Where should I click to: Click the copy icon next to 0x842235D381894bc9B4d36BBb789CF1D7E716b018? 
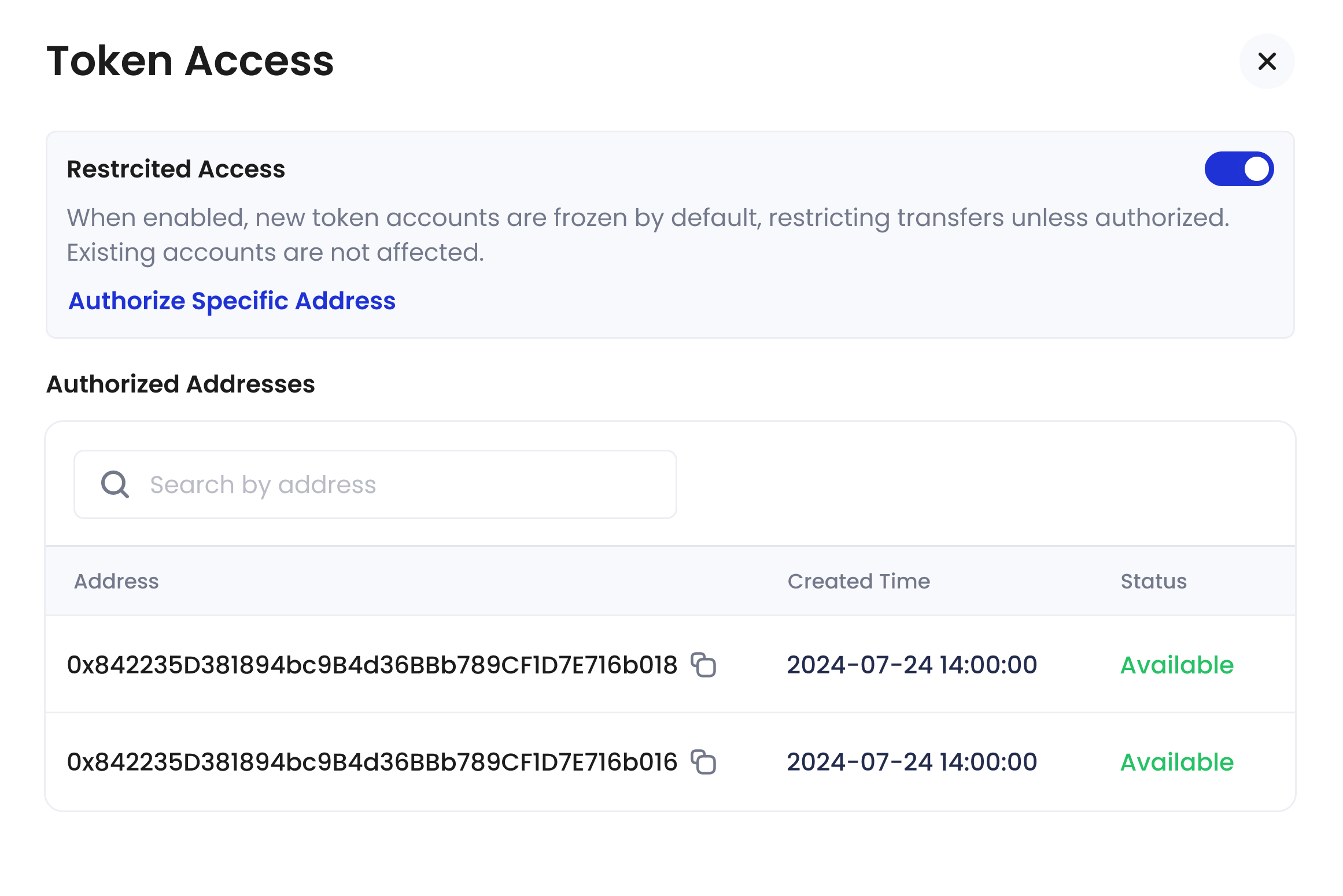(x=703, y=665)
